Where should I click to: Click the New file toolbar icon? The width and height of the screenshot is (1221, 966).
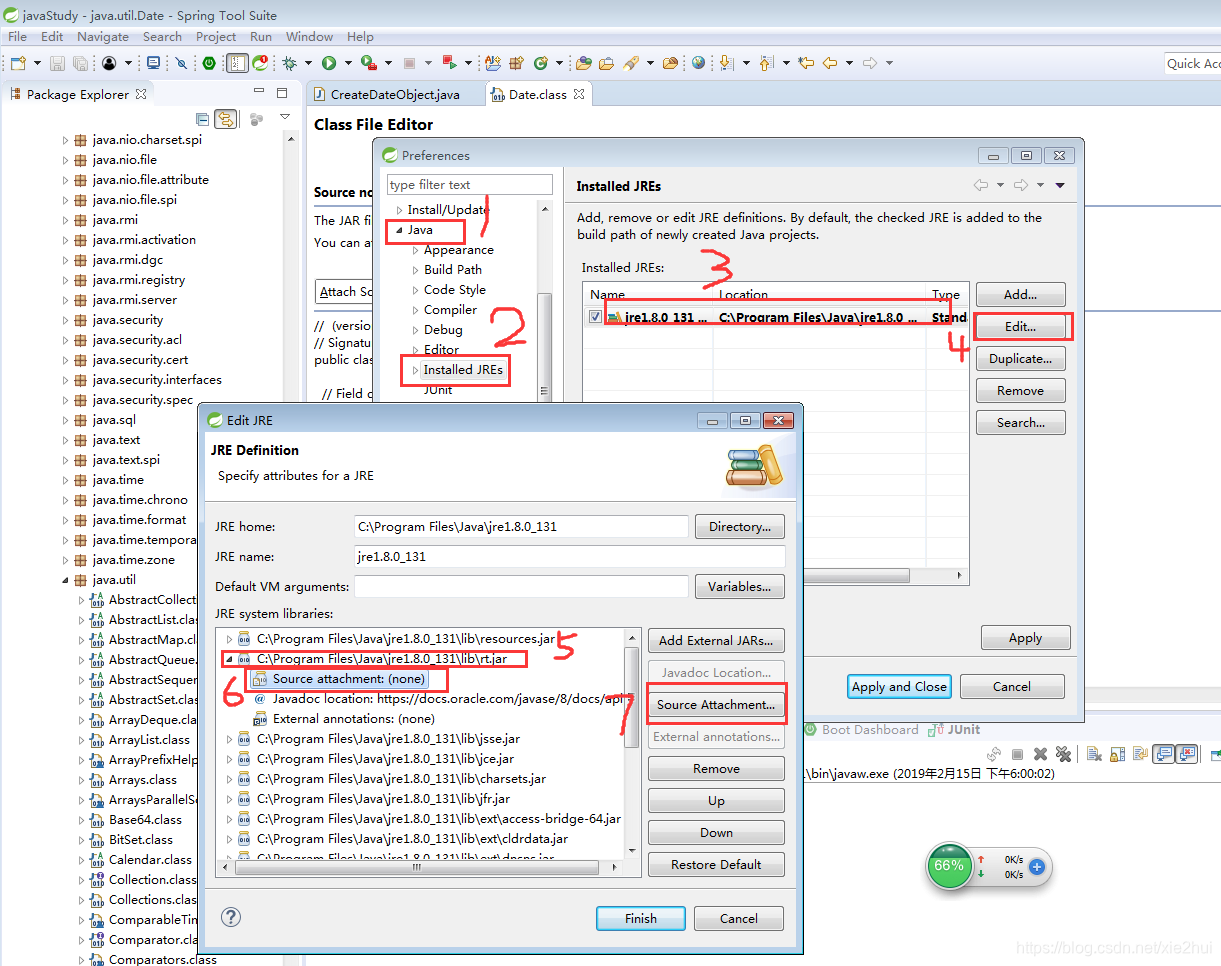click(18, 63)
